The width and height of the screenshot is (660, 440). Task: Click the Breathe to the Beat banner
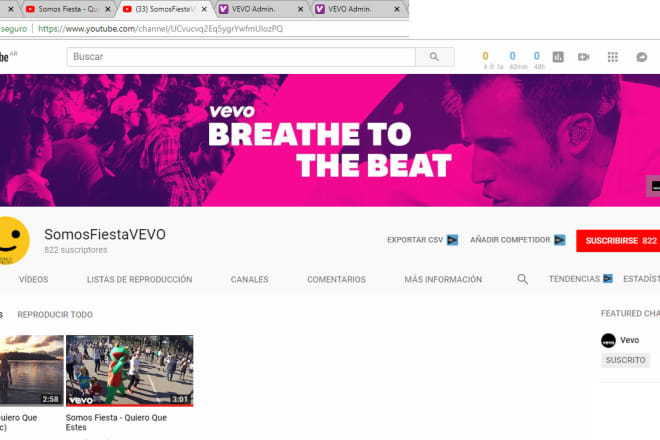tap(330, 140)
